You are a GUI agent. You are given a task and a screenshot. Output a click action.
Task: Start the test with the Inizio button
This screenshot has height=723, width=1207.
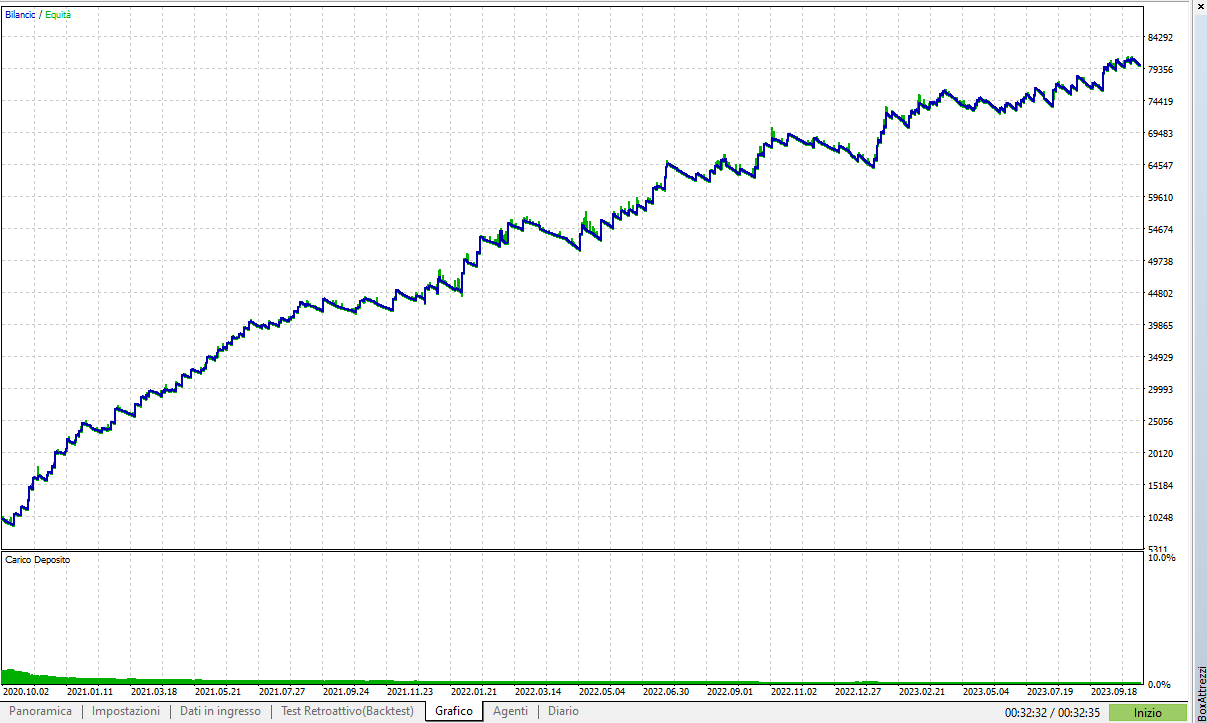coord(1148,713)
